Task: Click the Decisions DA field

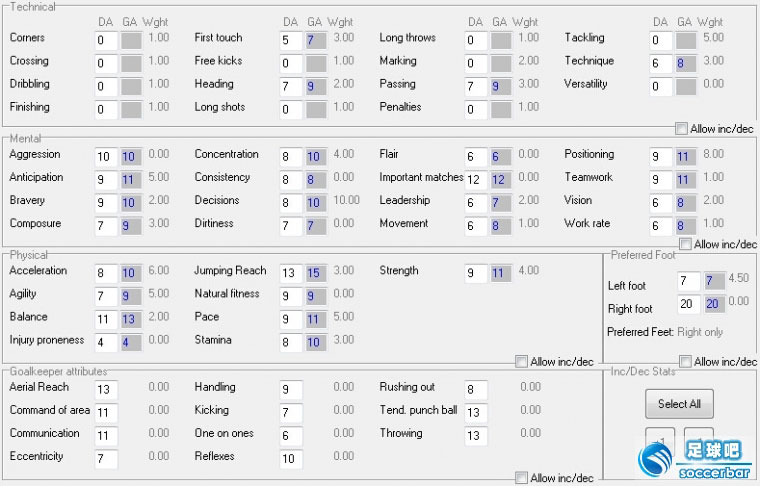Action: [x=291, y=203]
